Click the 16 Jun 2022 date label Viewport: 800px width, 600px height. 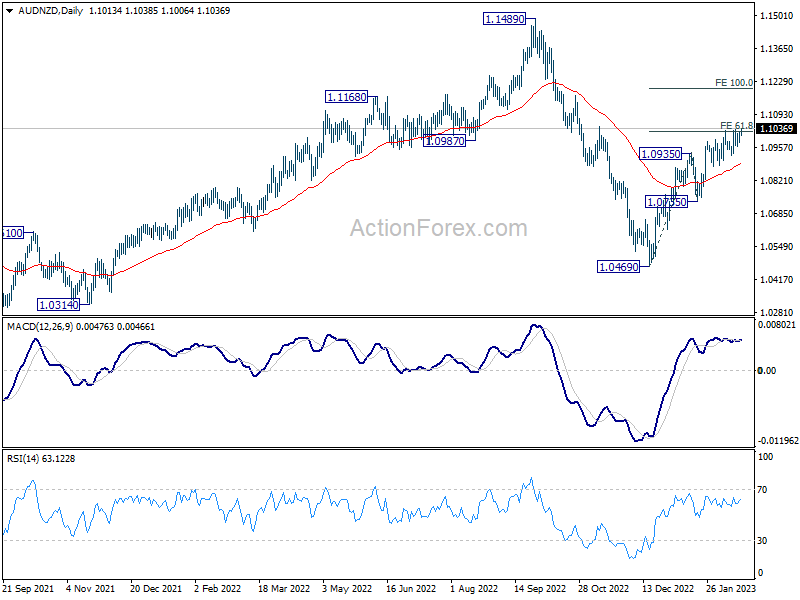pos(411,589)
